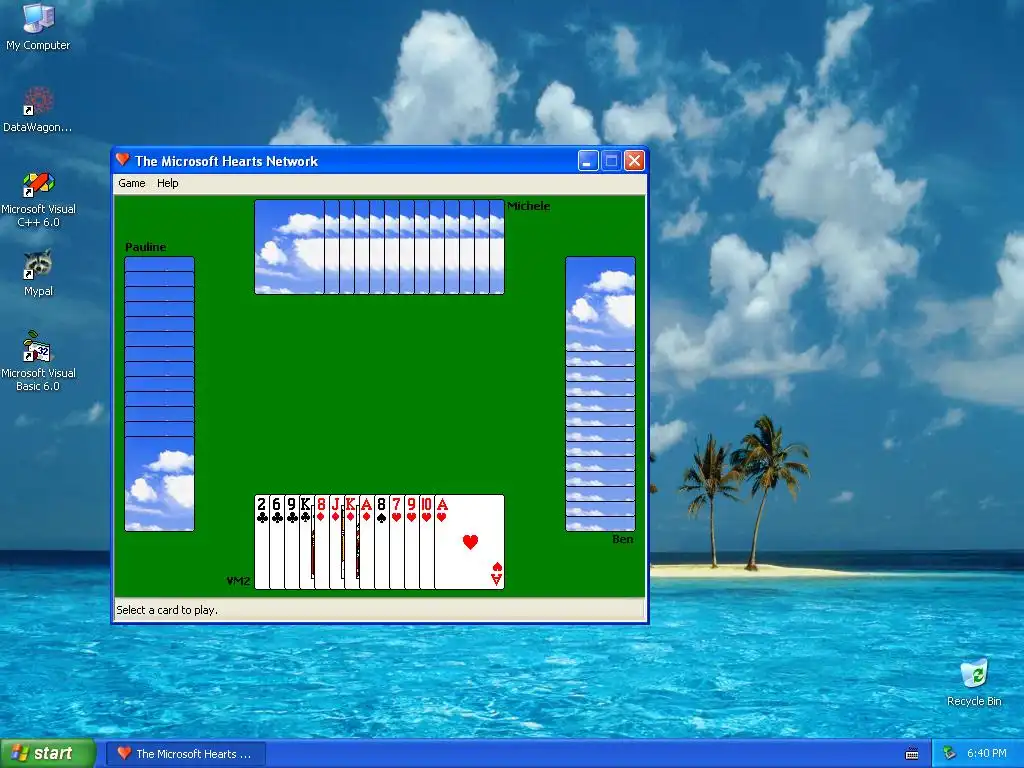Click the Start button
The height and width of the screenshot is (768, 1024).
[x=48, y=754]
